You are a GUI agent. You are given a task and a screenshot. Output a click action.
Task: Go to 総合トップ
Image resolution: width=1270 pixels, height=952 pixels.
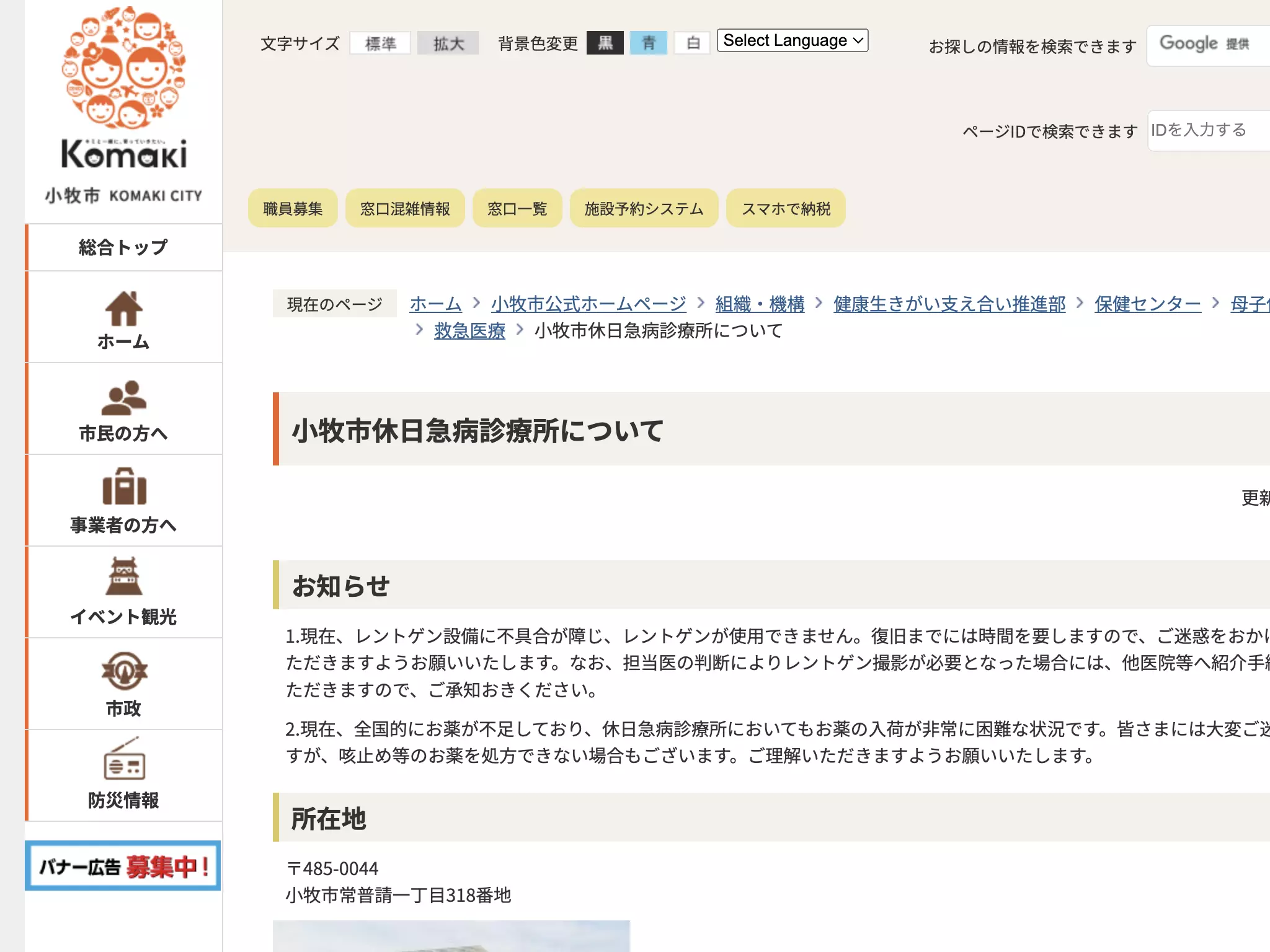point(123,247)
